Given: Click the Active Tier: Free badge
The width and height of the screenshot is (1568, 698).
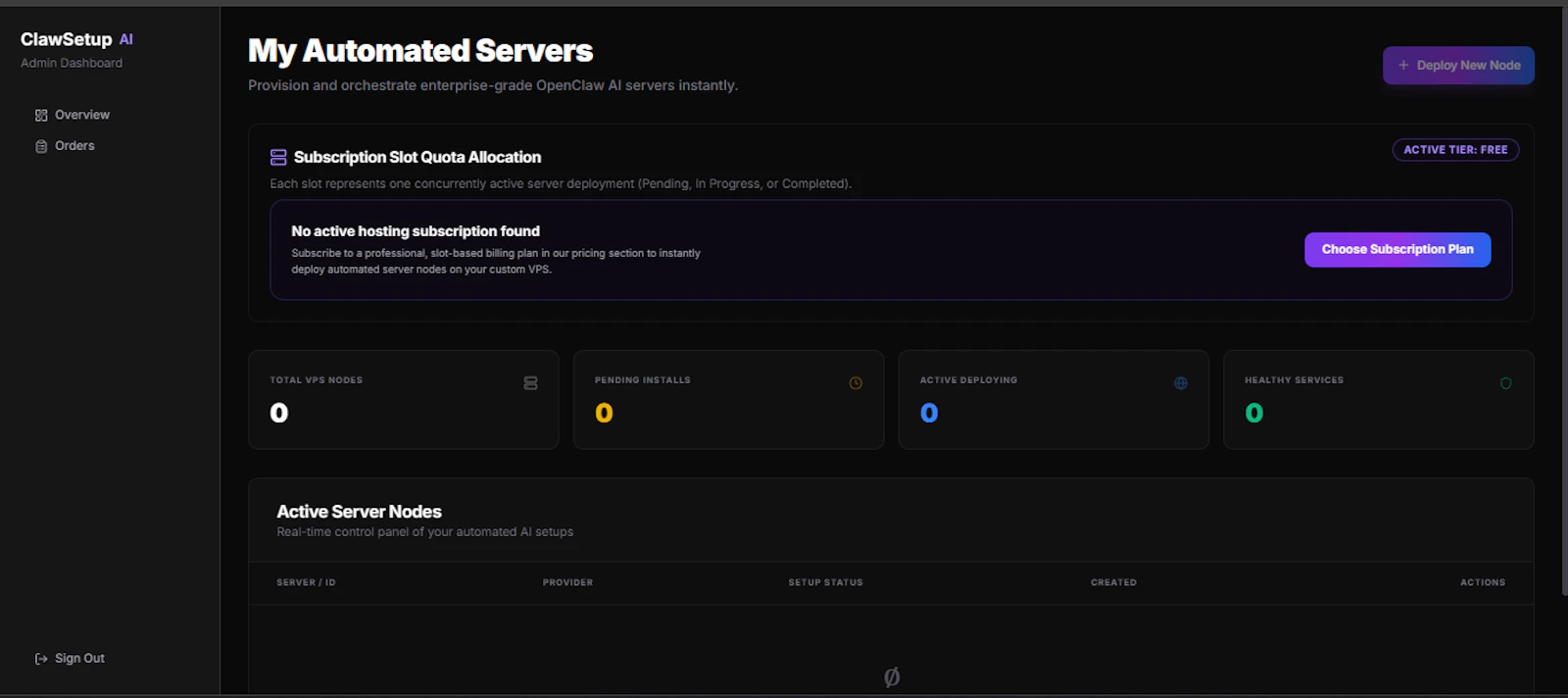Looking at the screenshot, I should pyautogui.click(x=1455, y=150).
